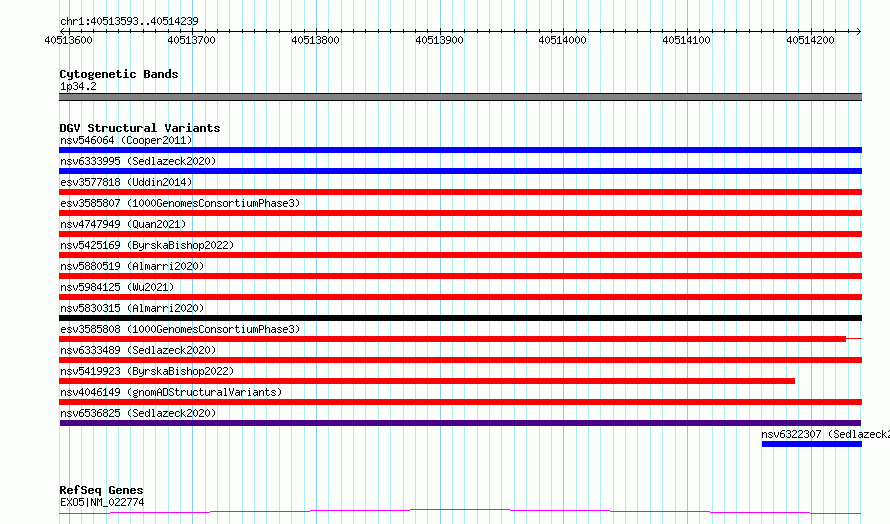
Task: Click nsv5880519 (Almarri2020) label
Action: 132,266
